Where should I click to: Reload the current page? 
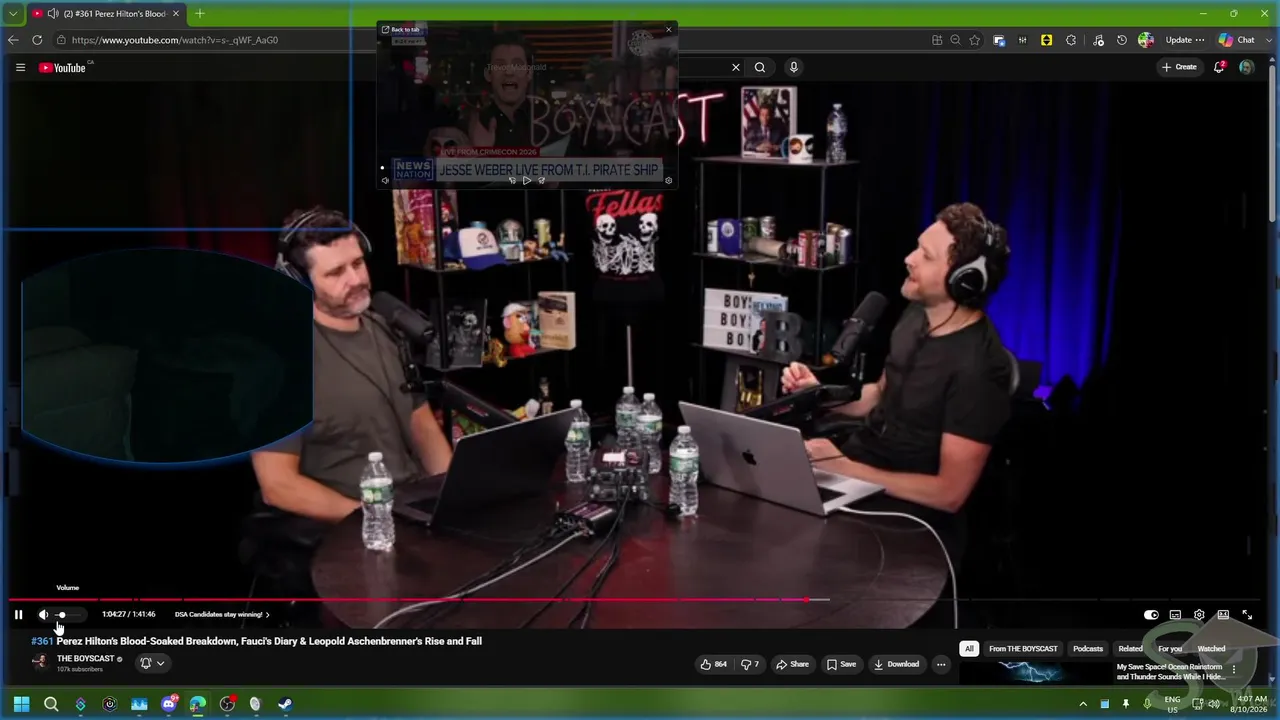(x=37, y=40)
